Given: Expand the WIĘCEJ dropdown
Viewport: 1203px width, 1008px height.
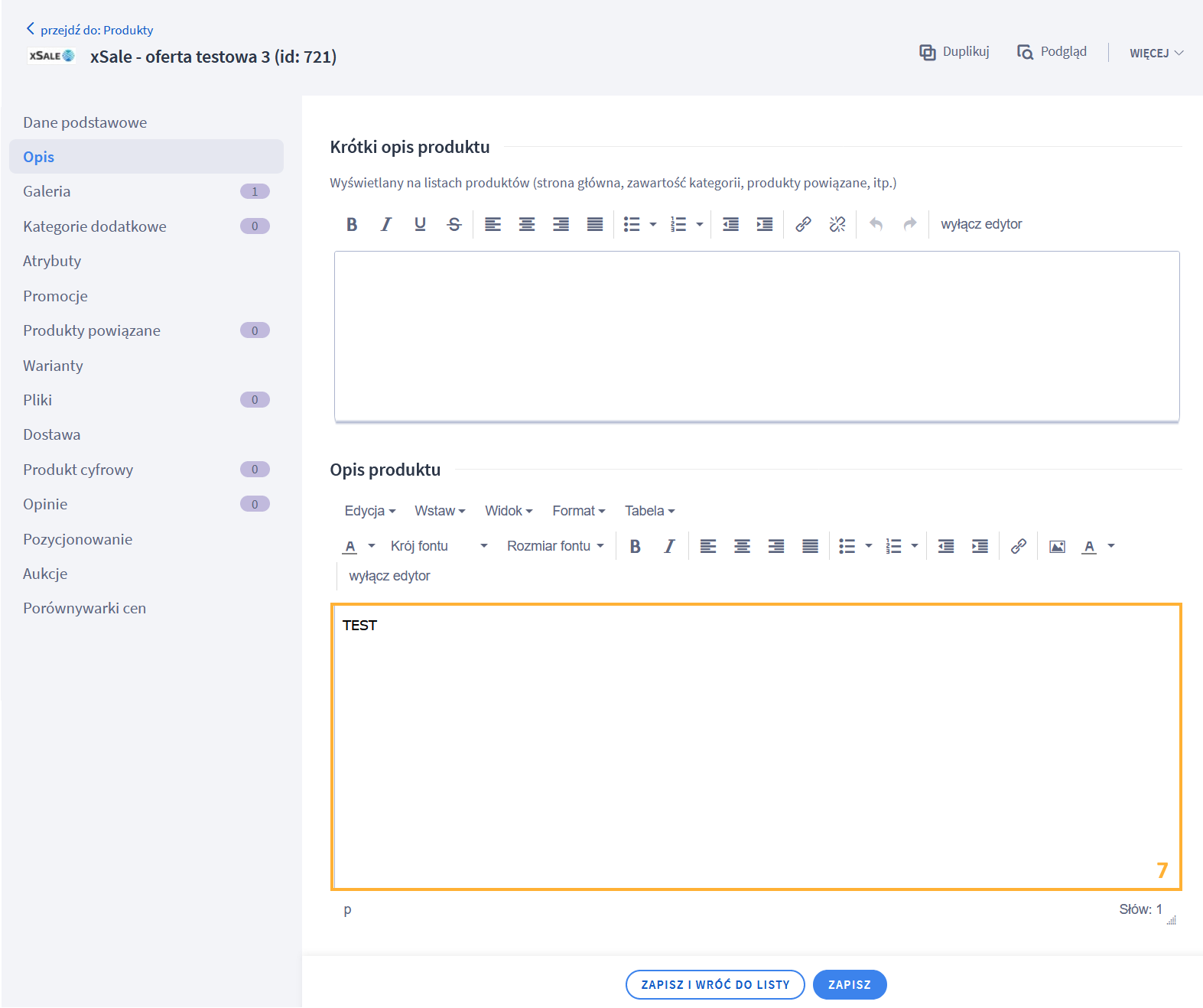Looking at the screenshot, I should (1156, 53).
